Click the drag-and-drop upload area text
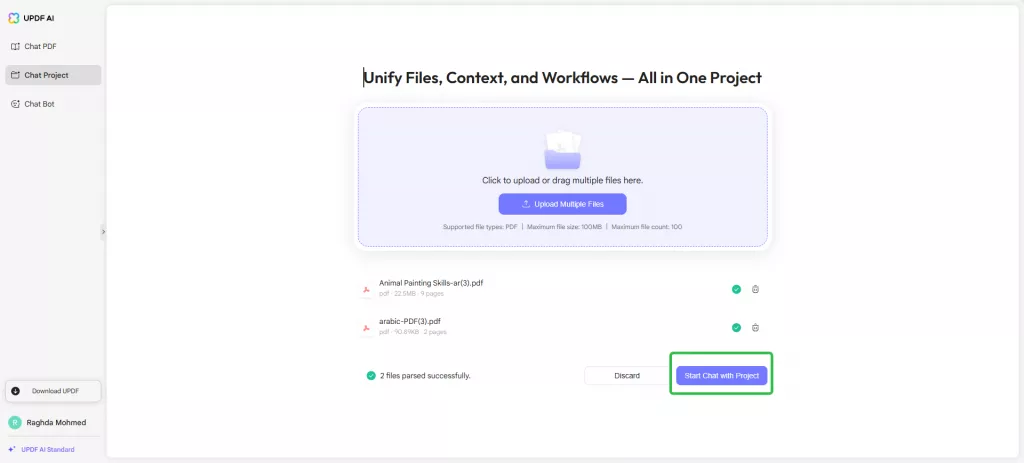 [x=562, y=180]
